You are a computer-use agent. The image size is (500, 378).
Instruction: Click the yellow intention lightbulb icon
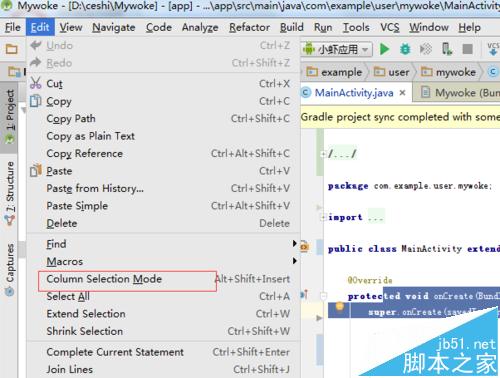pos(340,306)
